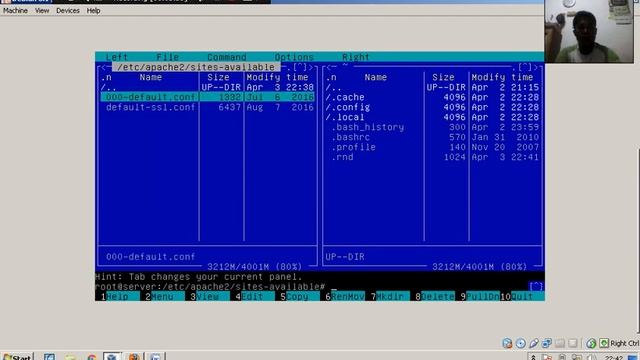
Task: Click the USB devices icon in VirtualBox status bar
Action: pyautogui.click(x=533, y=343)
